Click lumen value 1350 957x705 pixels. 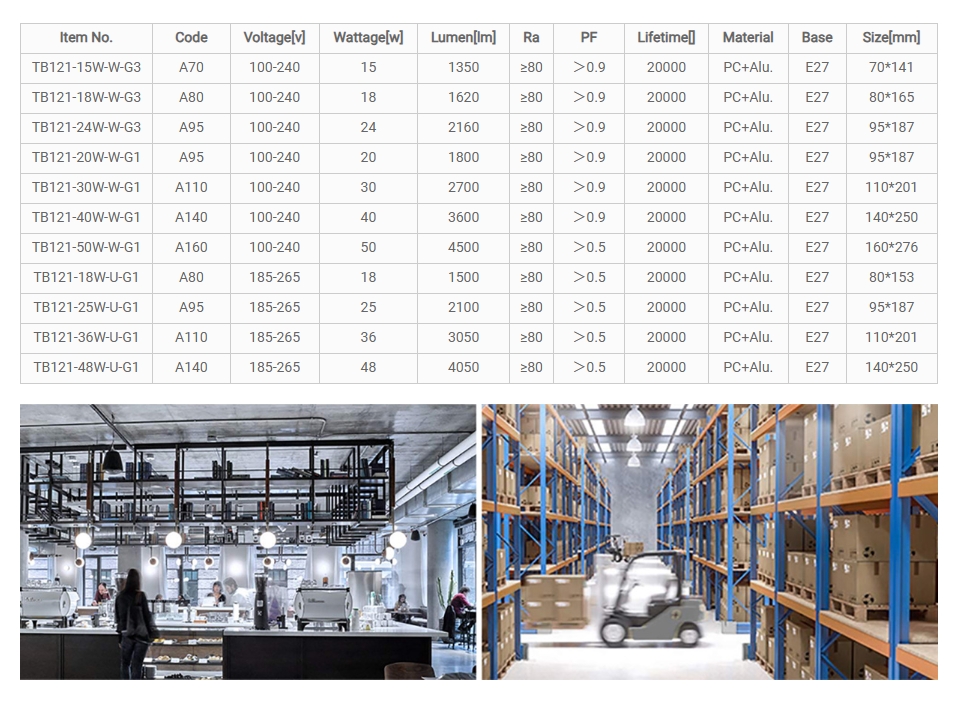[463, 68]
